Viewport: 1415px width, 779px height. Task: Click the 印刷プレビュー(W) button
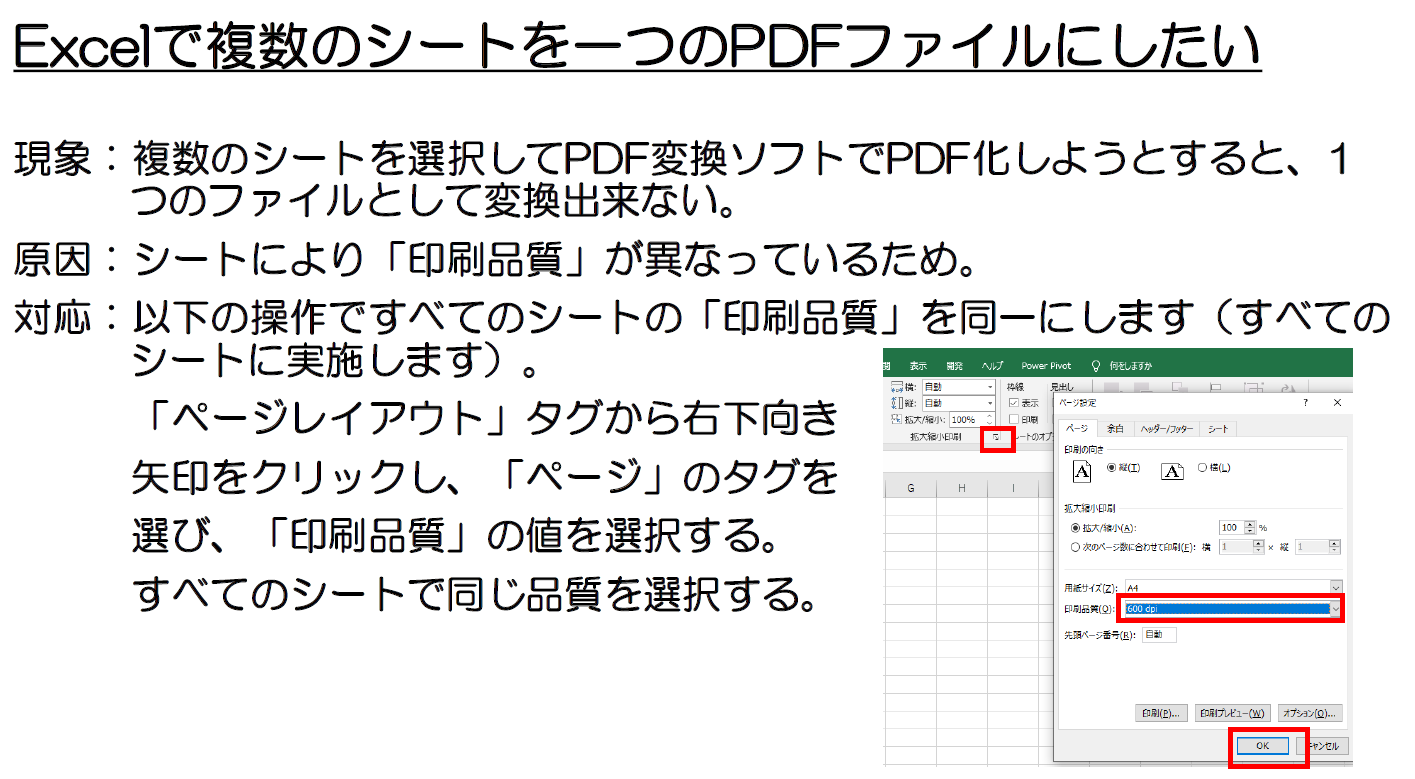coord(1233,713)
